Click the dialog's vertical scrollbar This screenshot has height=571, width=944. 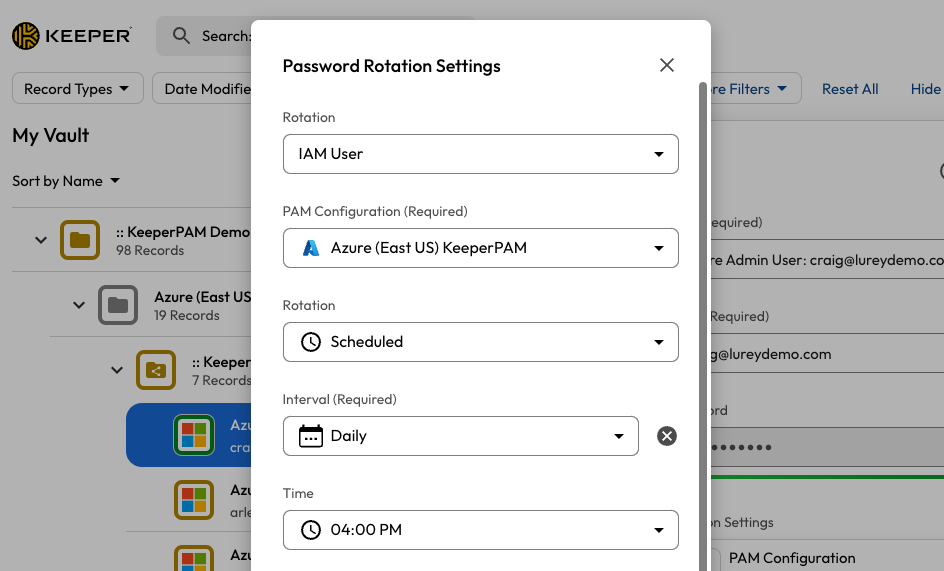(x=703, y=300)
